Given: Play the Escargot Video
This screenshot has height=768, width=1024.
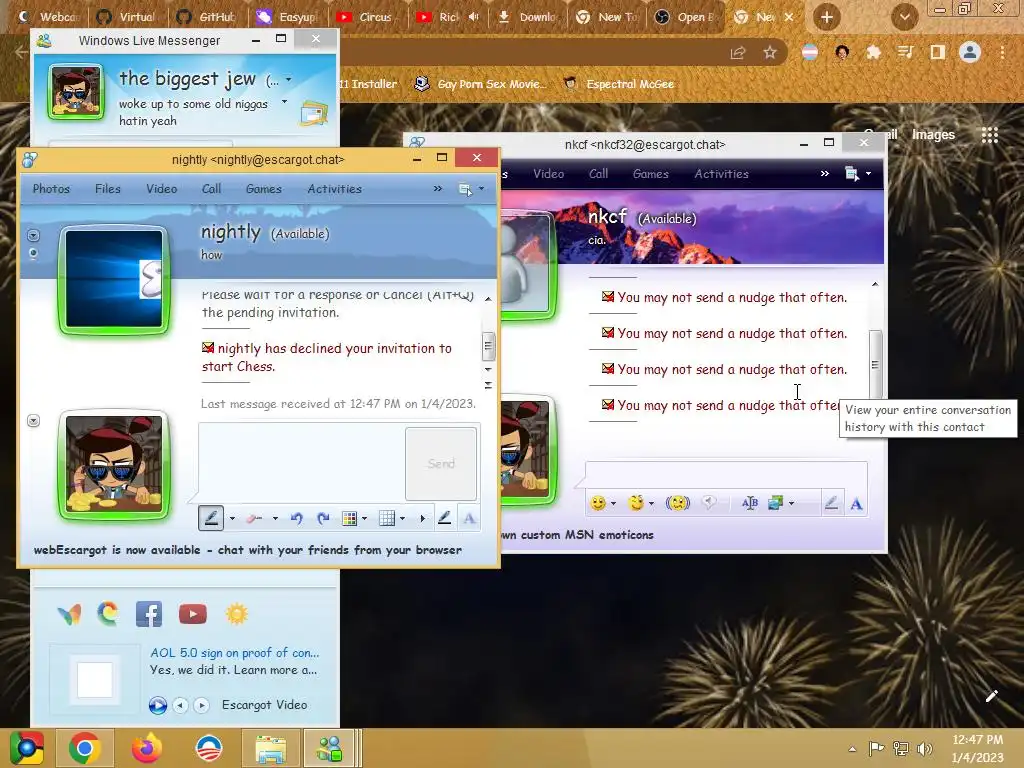Looking at the screenshot, I should coord(157,705).
